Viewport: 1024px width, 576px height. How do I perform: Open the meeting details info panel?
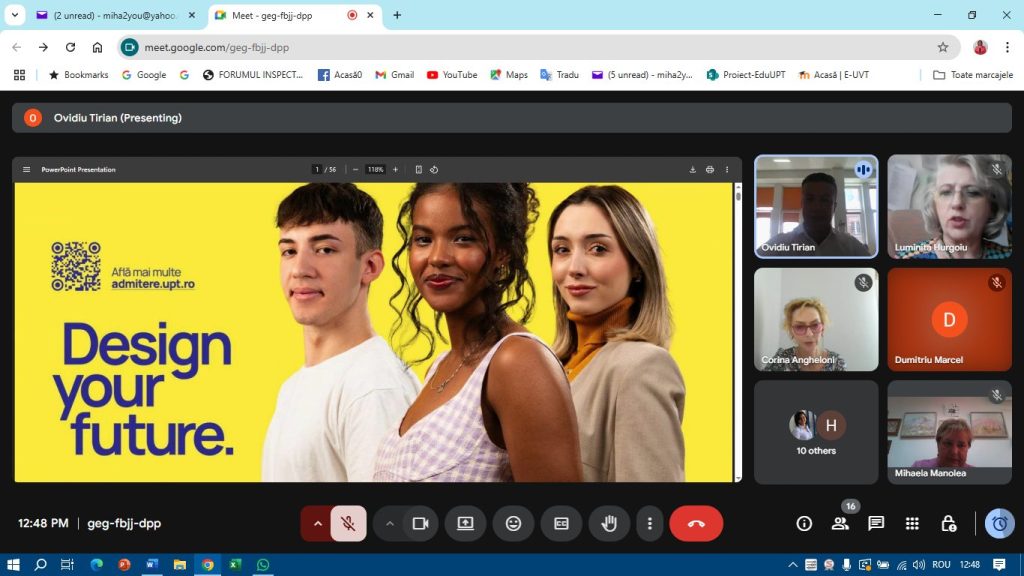[804, 523]
